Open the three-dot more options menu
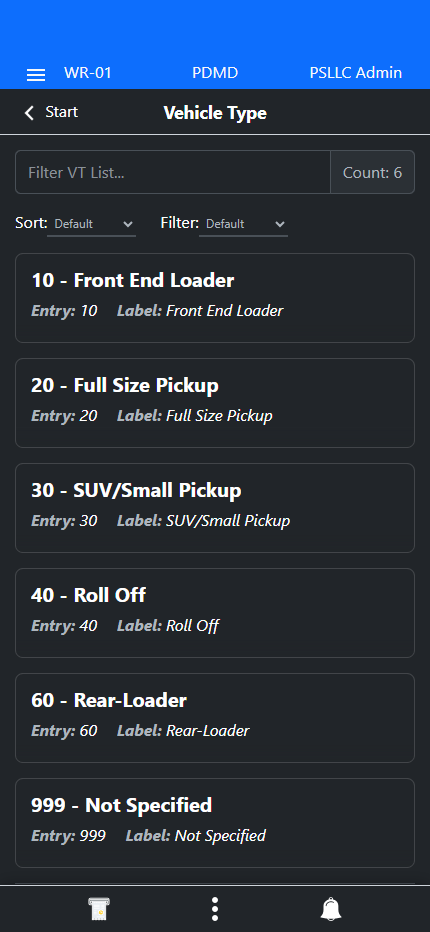Viewport: 430px width, 932px height. click(x=215, y=909)
